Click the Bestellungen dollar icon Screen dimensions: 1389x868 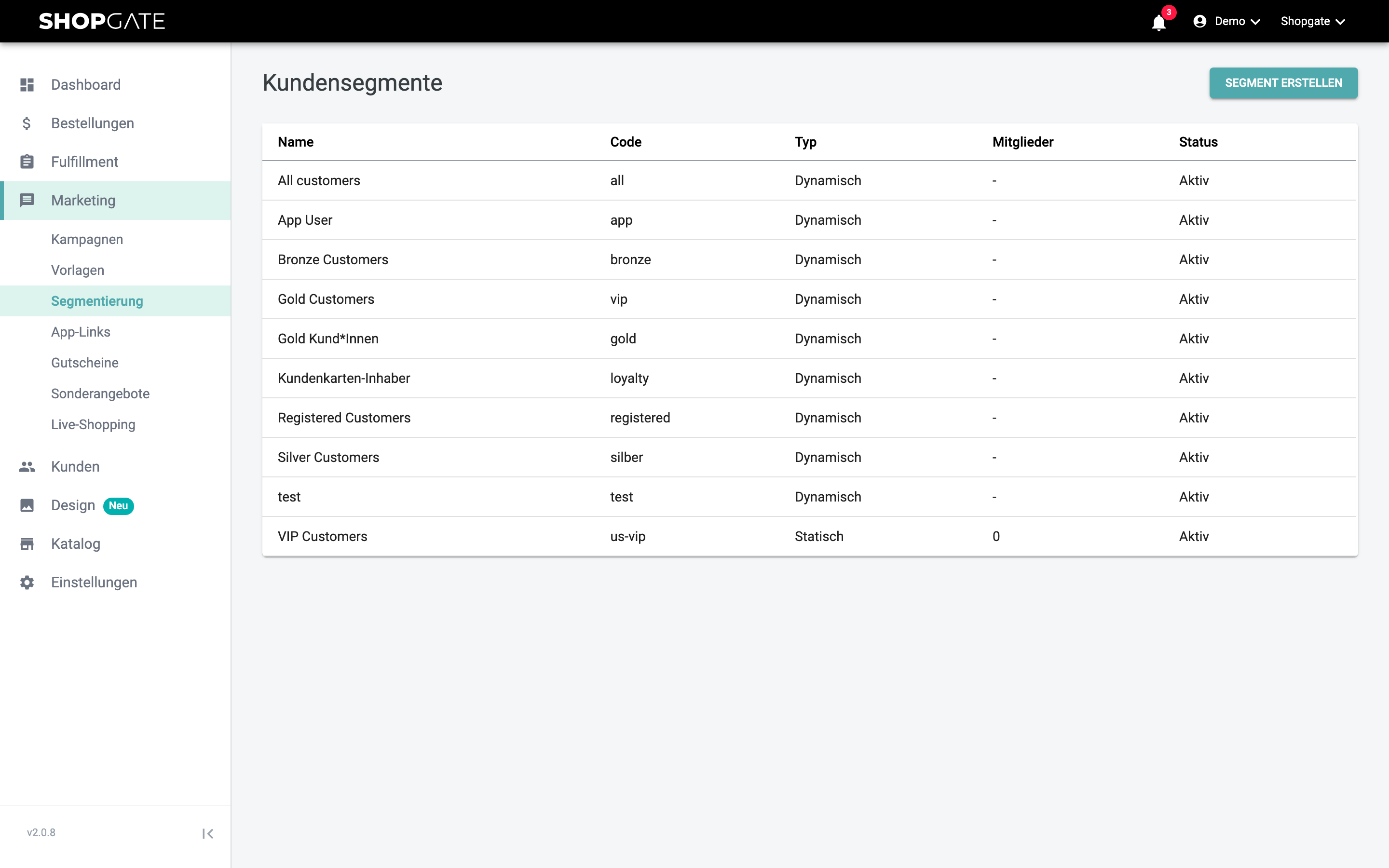coord(27,123)
